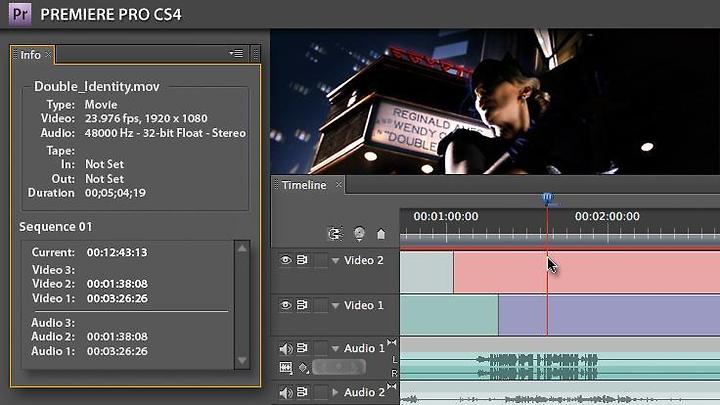Viewport: 720px width, 405px height.
Task: Click the Video 1 timecode 00:03:26:26
Action: point(117,298)
